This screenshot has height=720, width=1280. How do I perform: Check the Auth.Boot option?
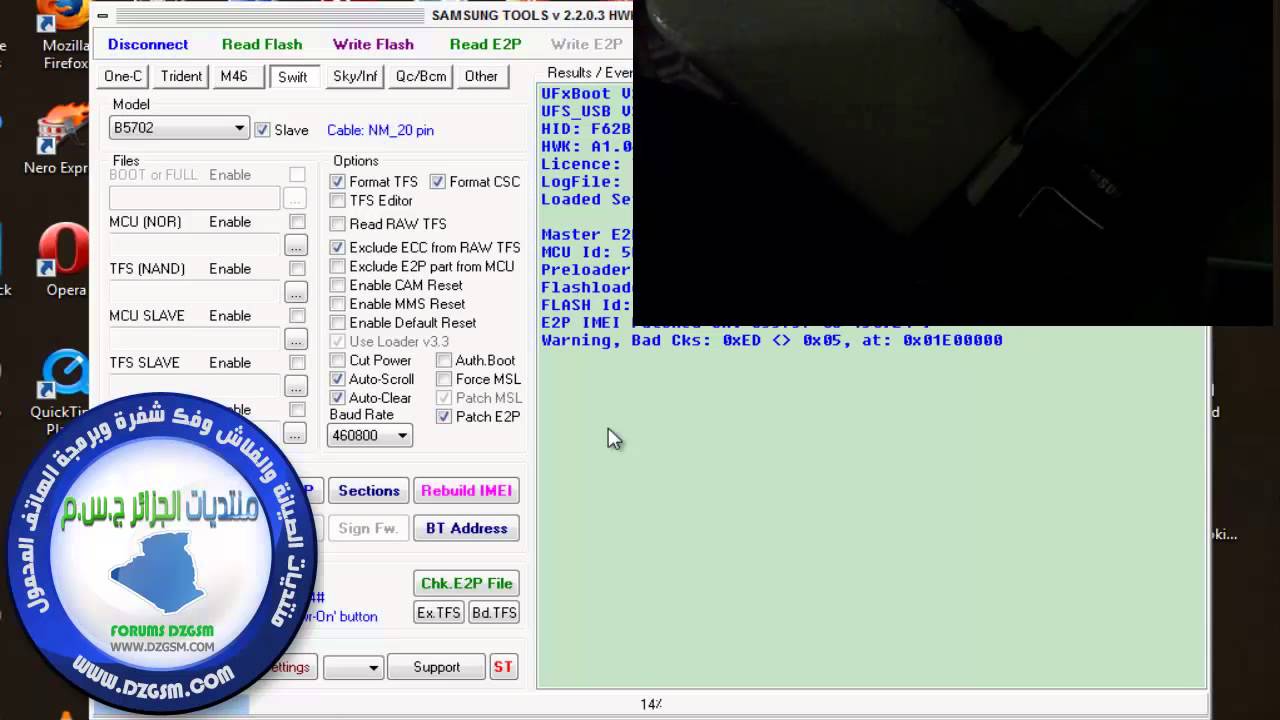click(x=444, y=360)
